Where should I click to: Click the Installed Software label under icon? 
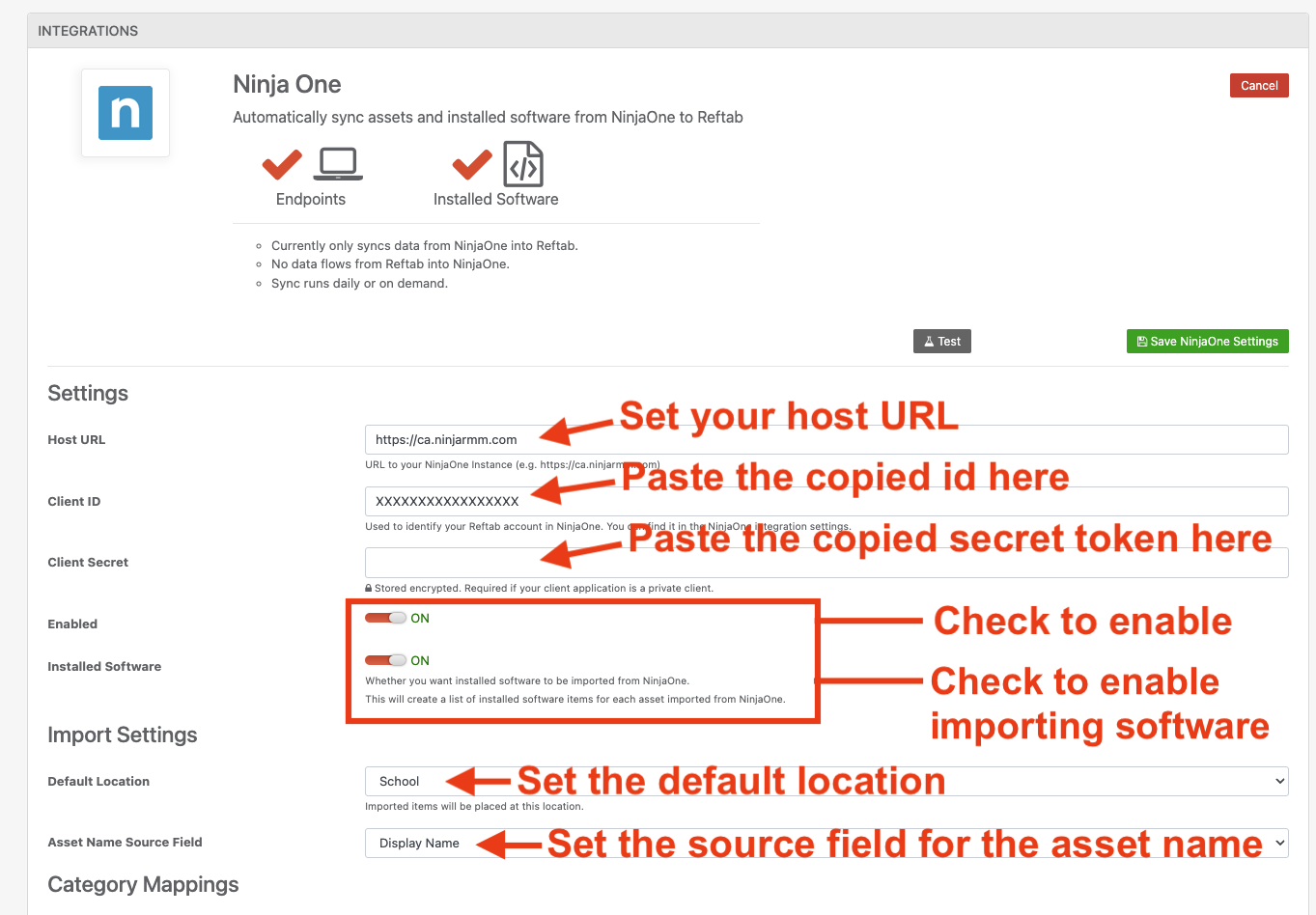pos(496,199)
